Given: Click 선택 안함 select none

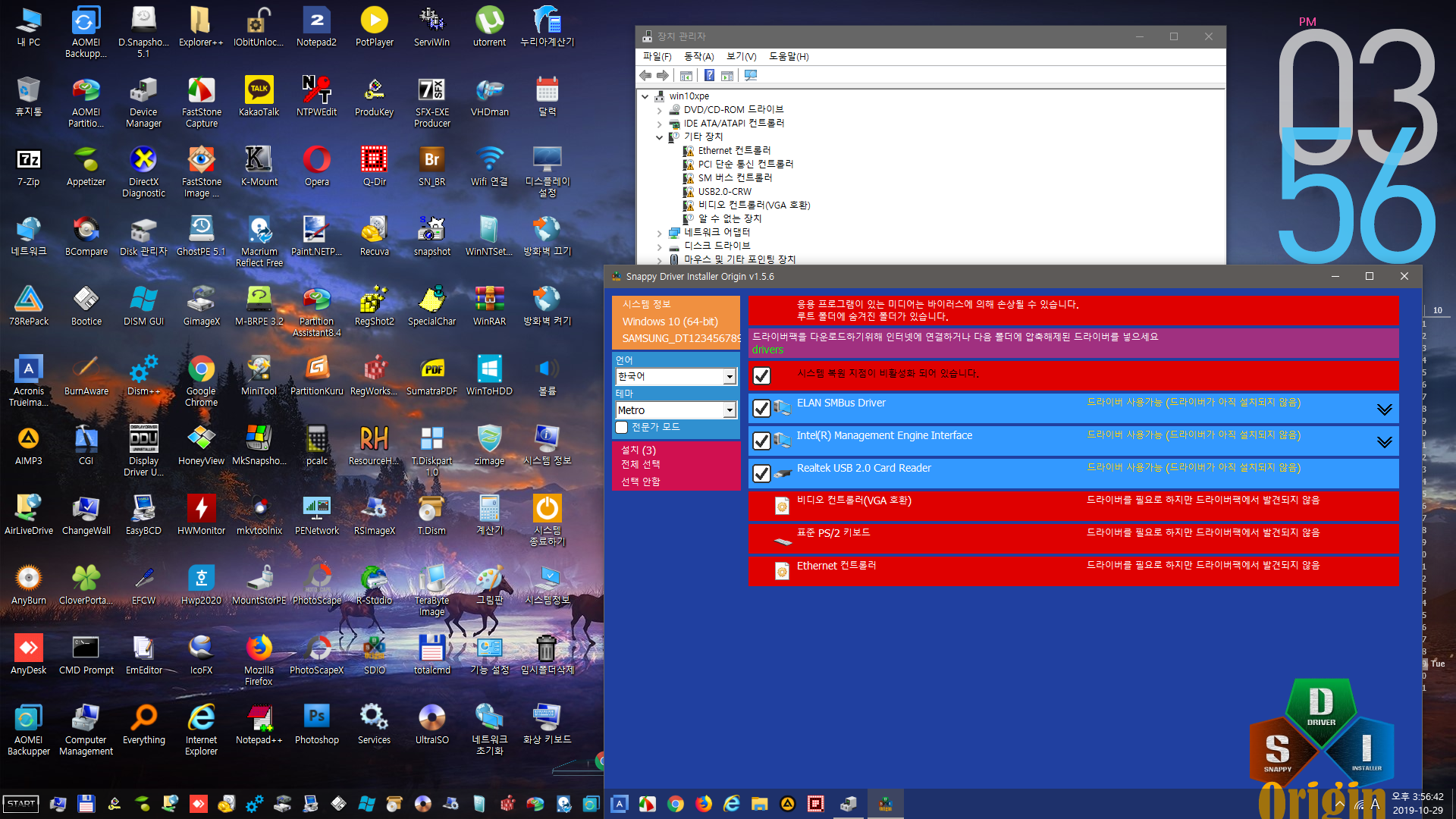Looking at the screenshot, I should [x=641, y=482].
